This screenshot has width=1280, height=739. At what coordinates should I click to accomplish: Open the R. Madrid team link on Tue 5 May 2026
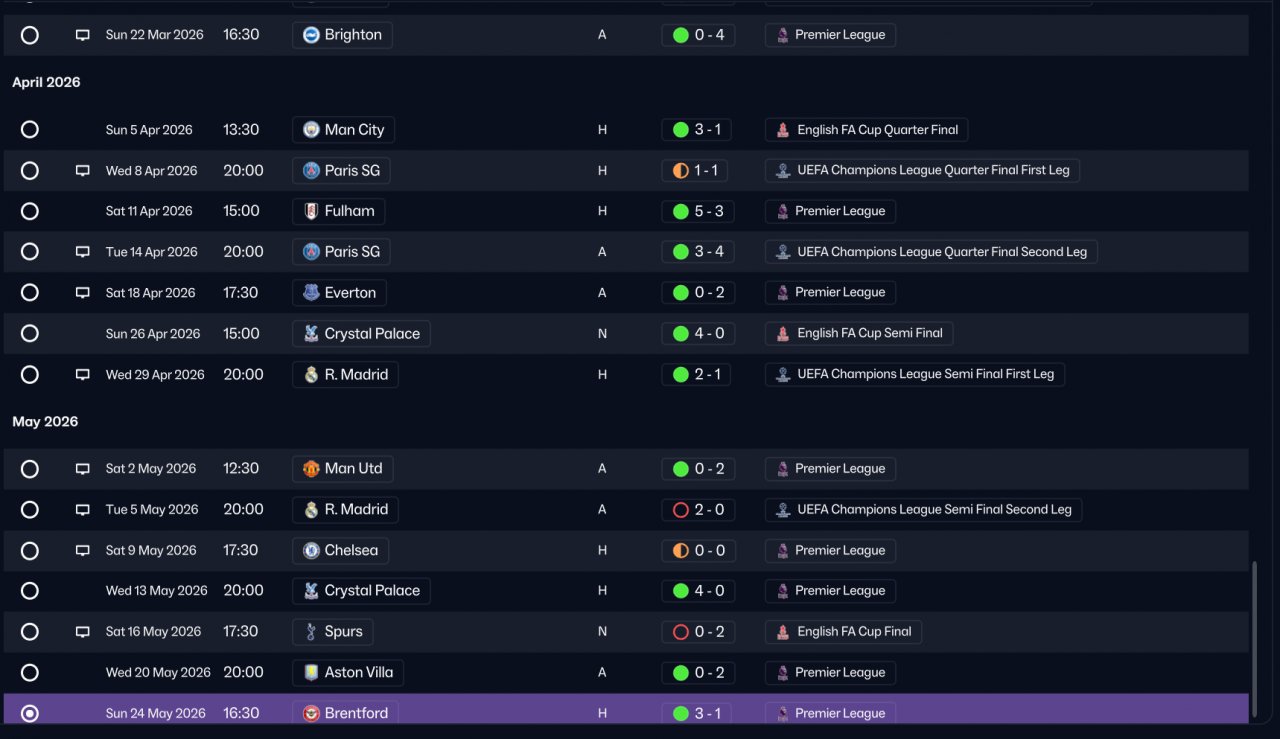click(x=345, y=510)
